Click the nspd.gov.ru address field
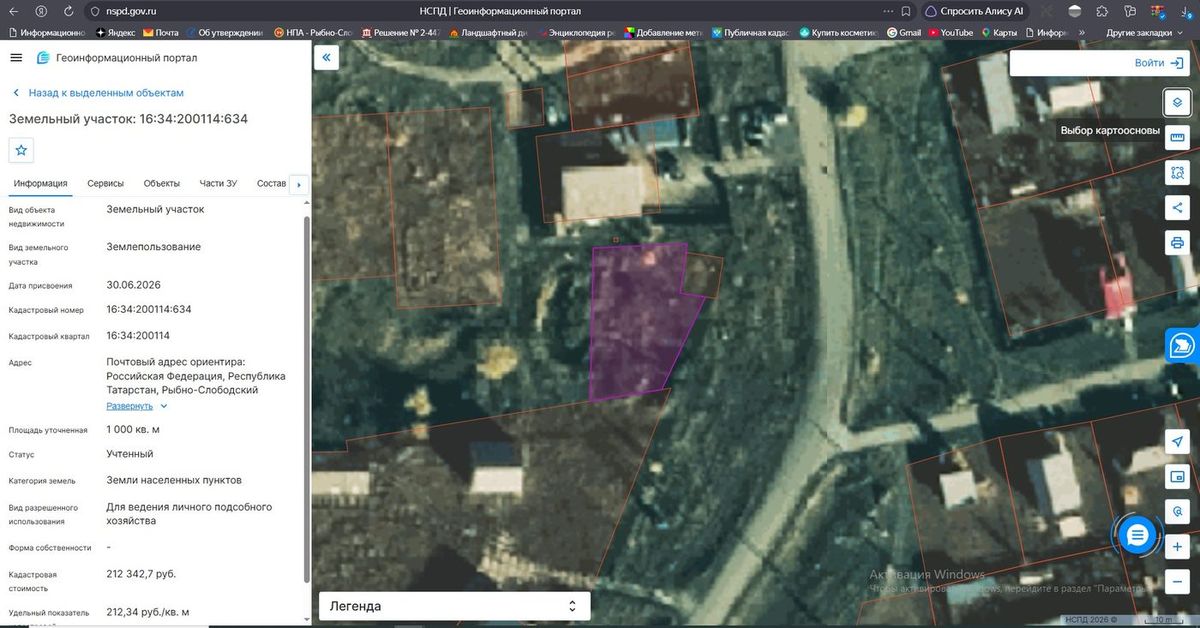This screenshot has width=1200, height=628. [x=131, y=11]
